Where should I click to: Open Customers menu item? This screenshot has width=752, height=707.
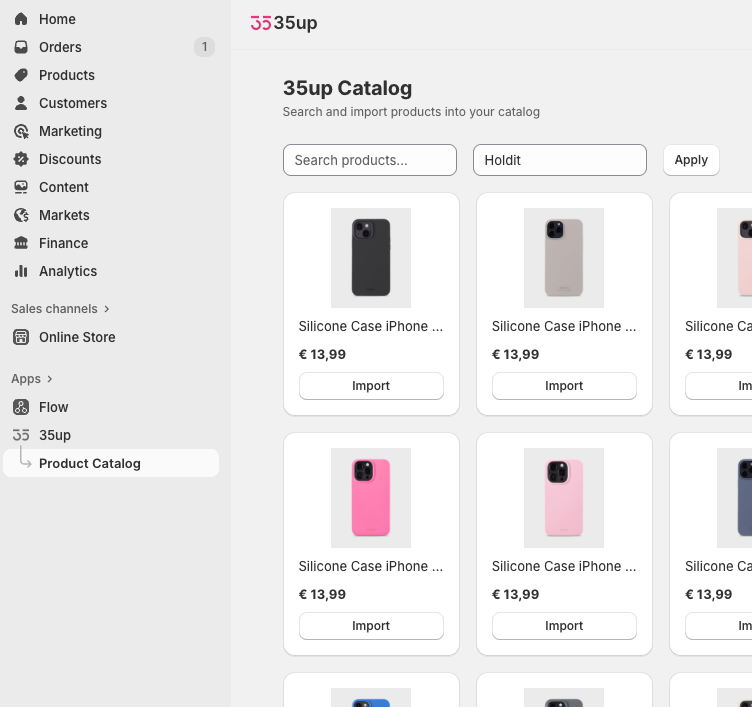pyautogui.click(x=73, y=103)
